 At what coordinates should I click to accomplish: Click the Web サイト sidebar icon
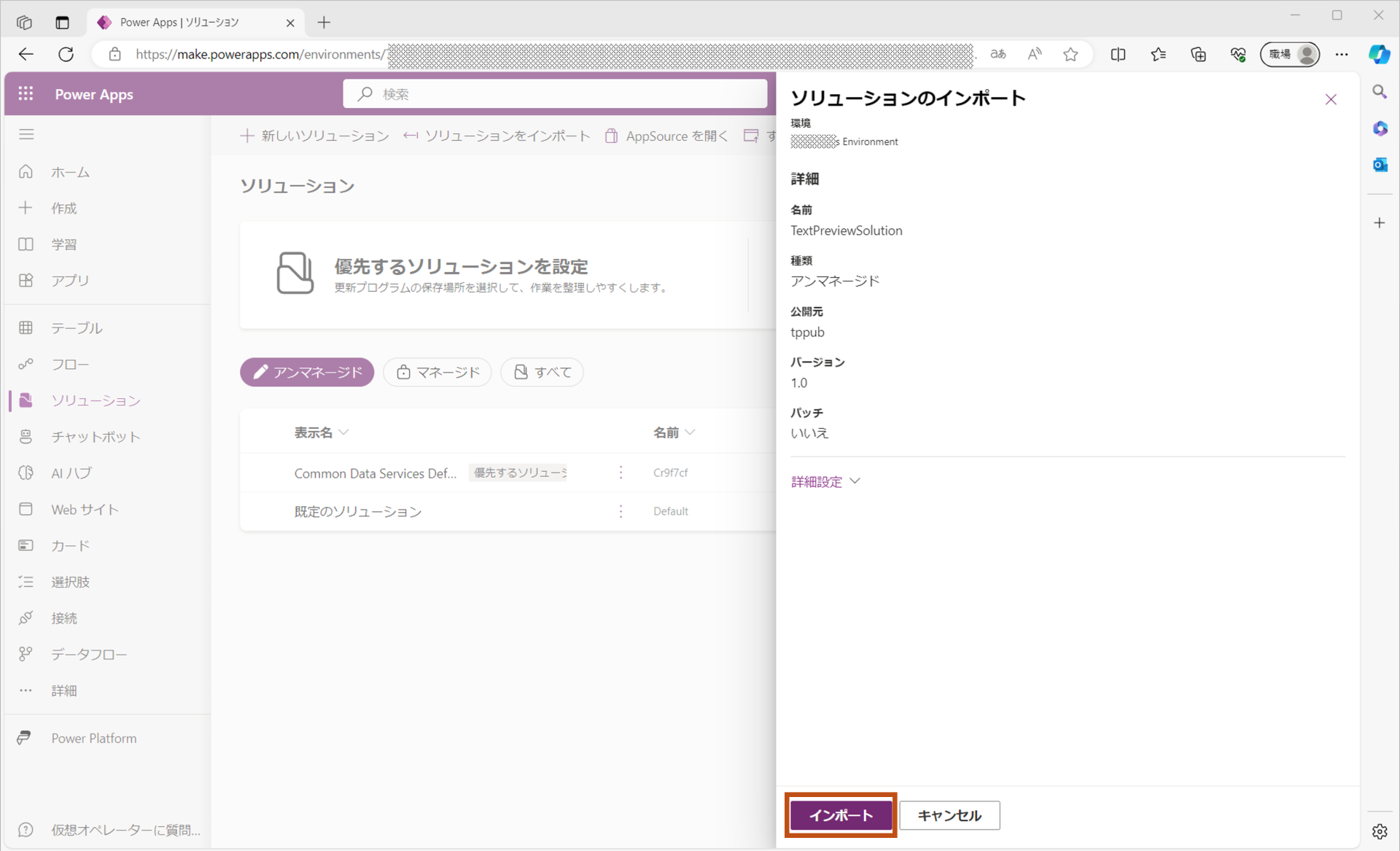(x=26, y=509)
